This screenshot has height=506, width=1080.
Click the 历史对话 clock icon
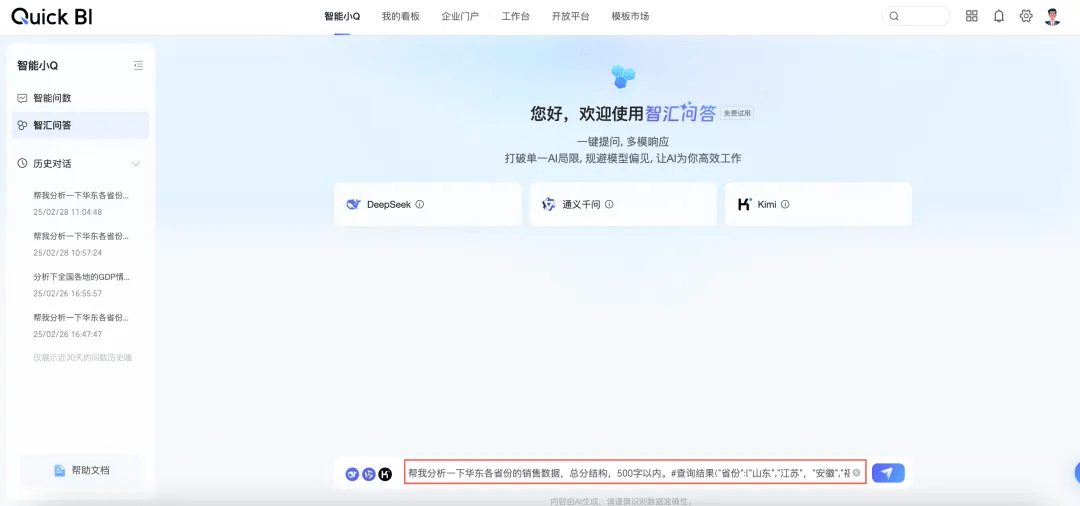(x=23, y=164)
